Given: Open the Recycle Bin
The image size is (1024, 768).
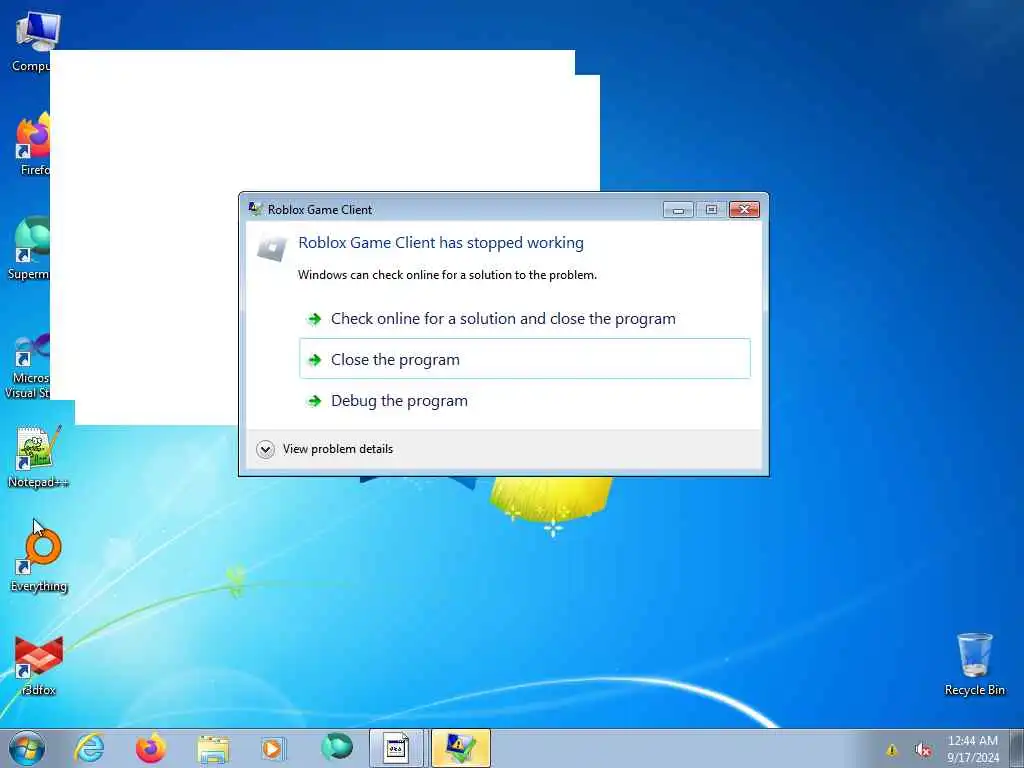Looking at the screenshot, I should [974, 664].
